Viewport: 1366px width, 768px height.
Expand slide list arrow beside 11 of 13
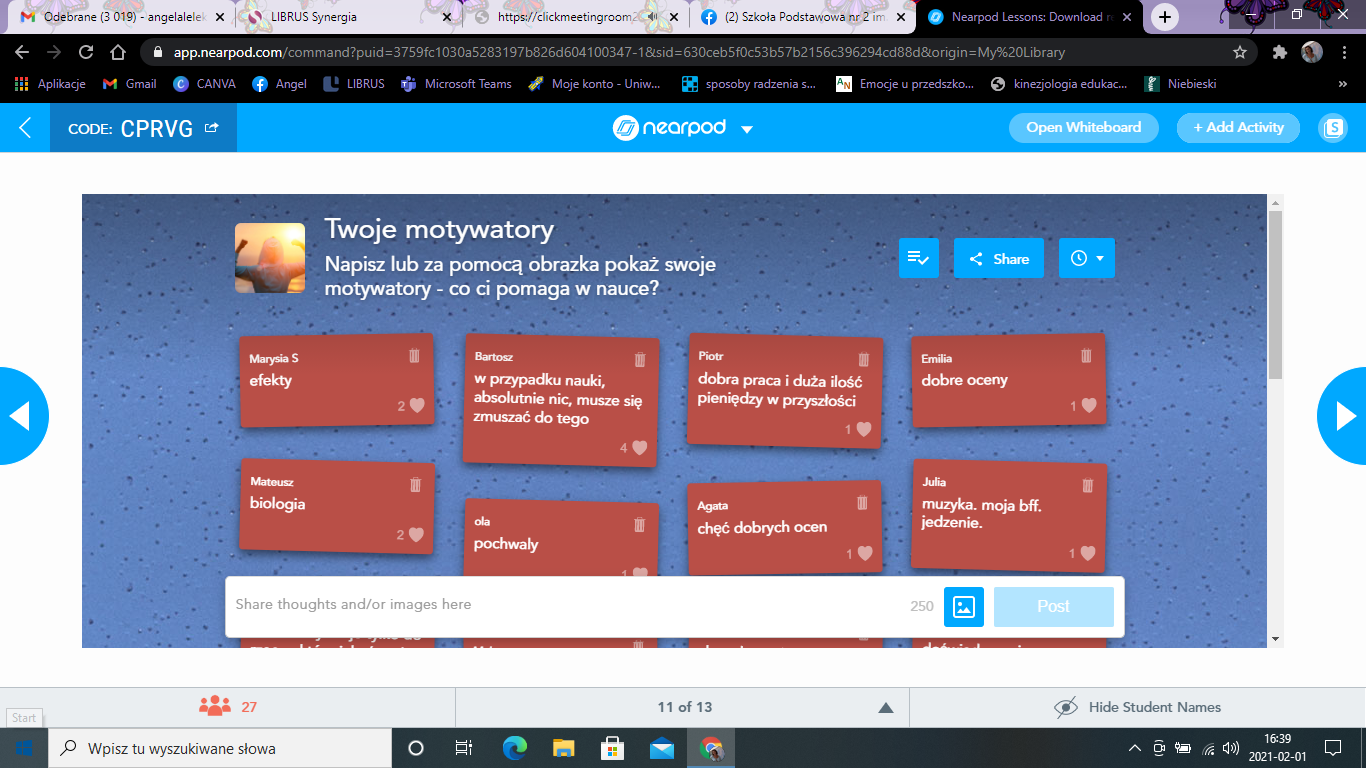click(x=885, y=708)
